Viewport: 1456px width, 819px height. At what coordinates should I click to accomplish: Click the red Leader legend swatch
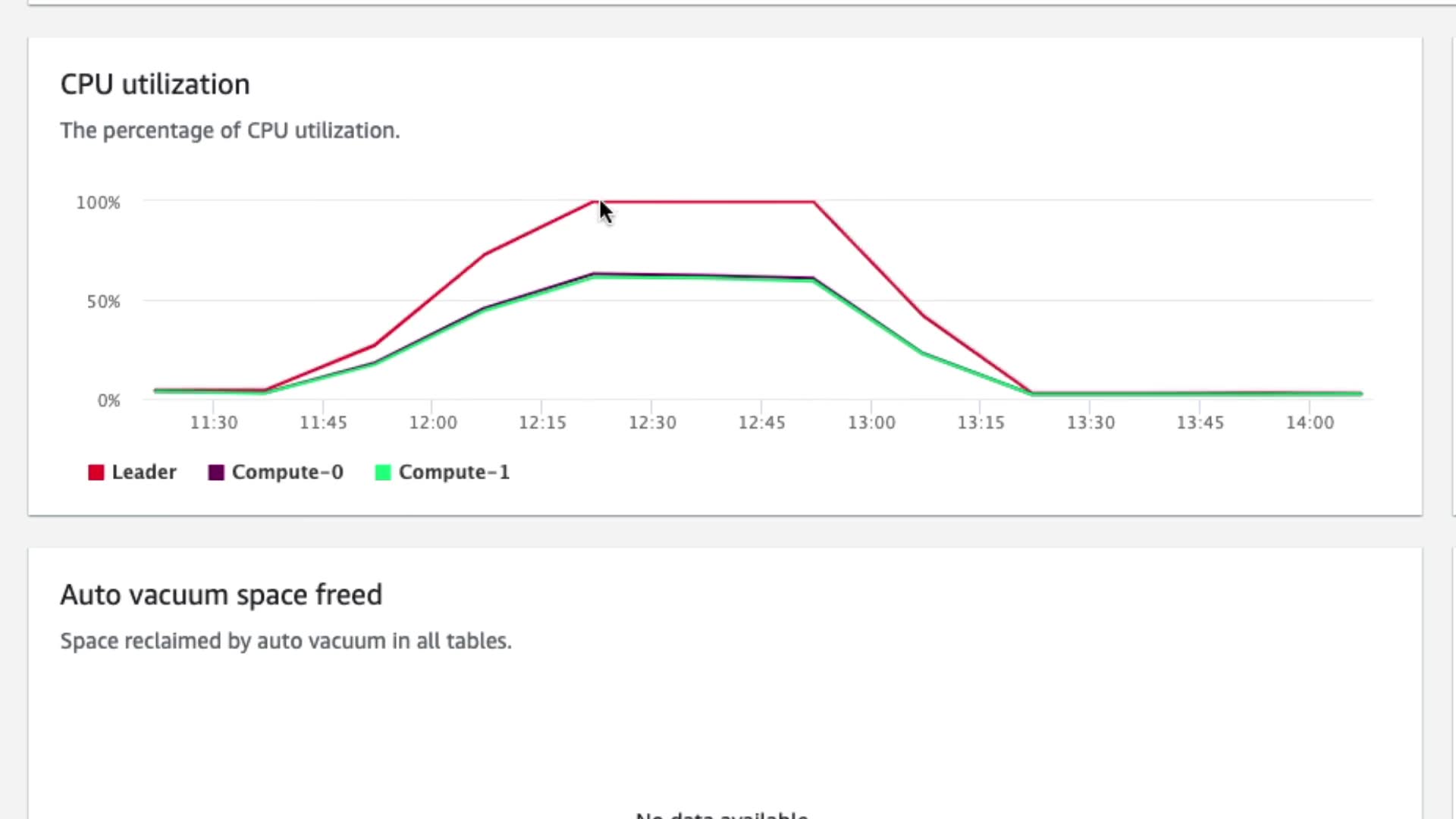point(96,472)
